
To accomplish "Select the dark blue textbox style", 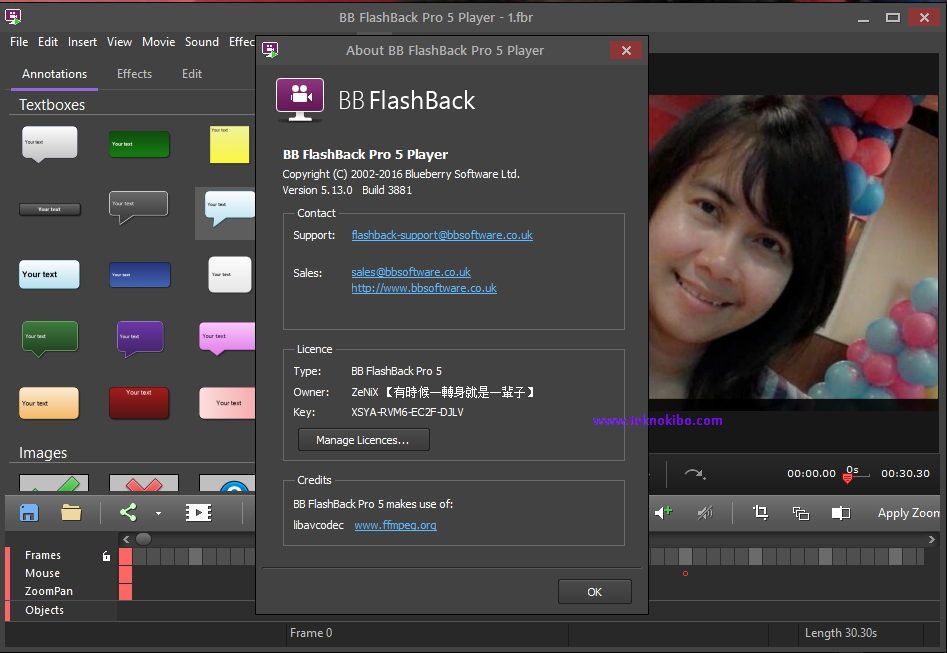I will coord(140,275).
